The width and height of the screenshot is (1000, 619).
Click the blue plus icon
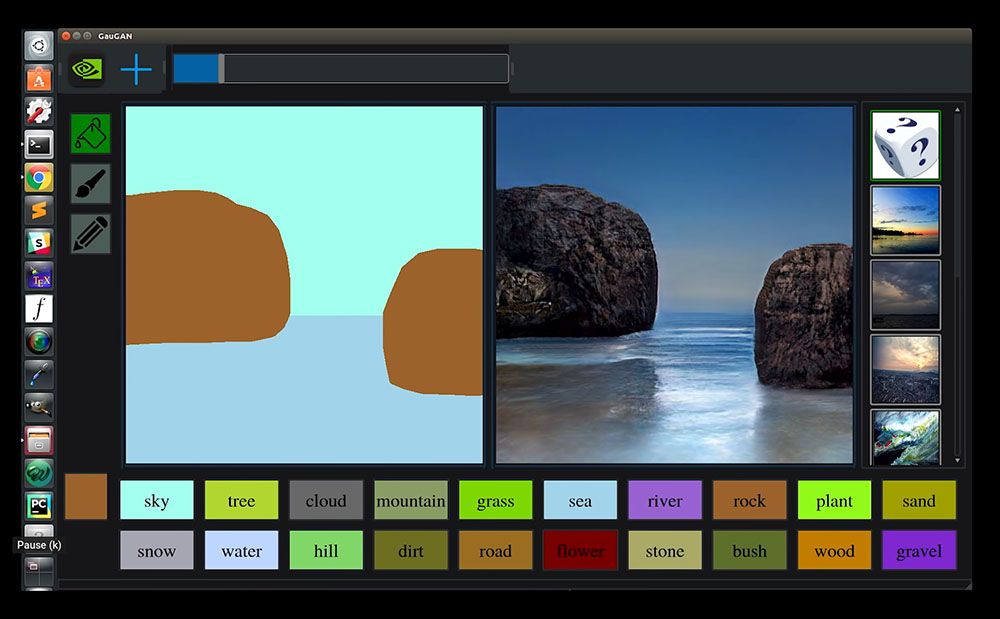[136, 70]
